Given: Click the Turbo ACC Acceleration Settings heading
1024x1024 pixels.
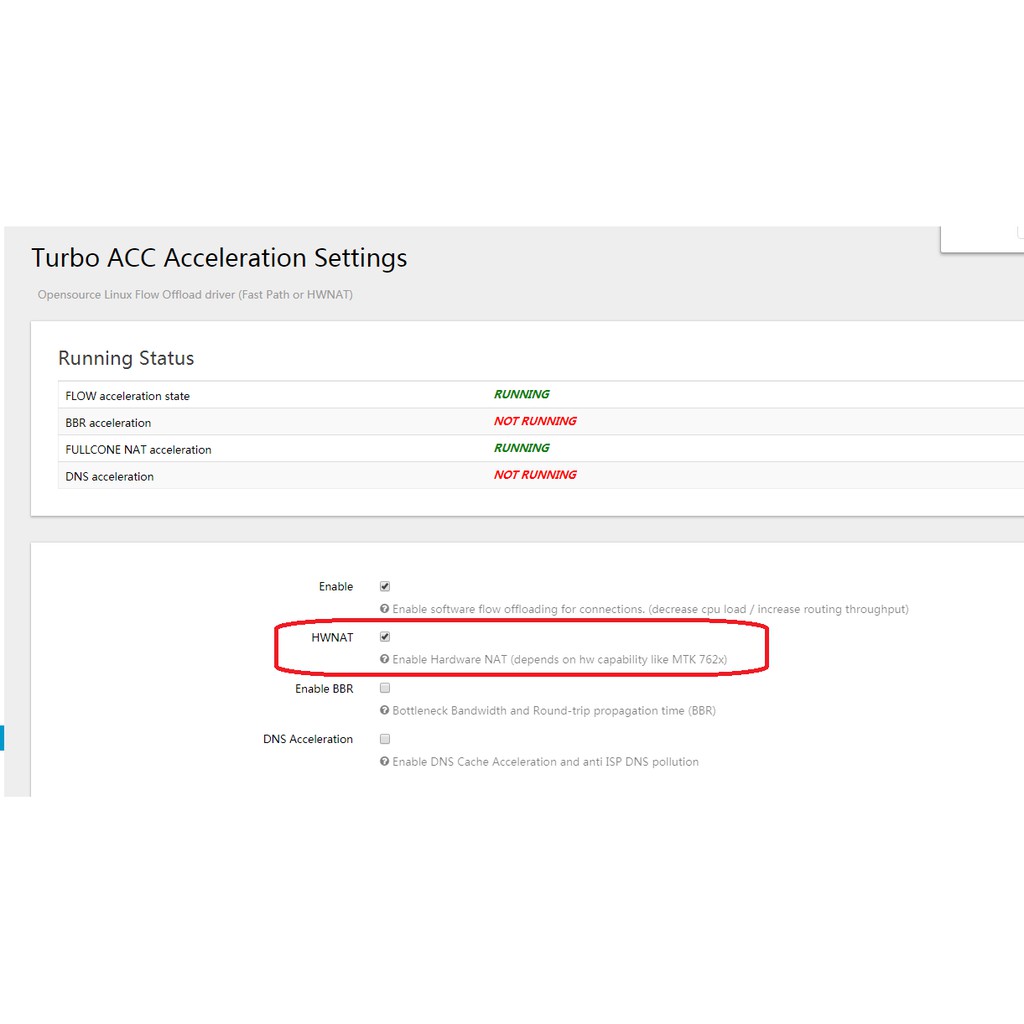Looking at the screenshot, I should (219, 258).
